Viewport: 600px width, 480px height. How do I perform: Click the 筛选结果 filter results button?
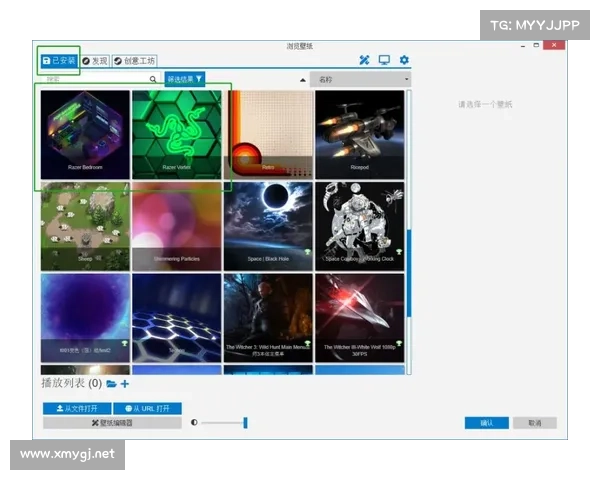click(x=184, y=79)
